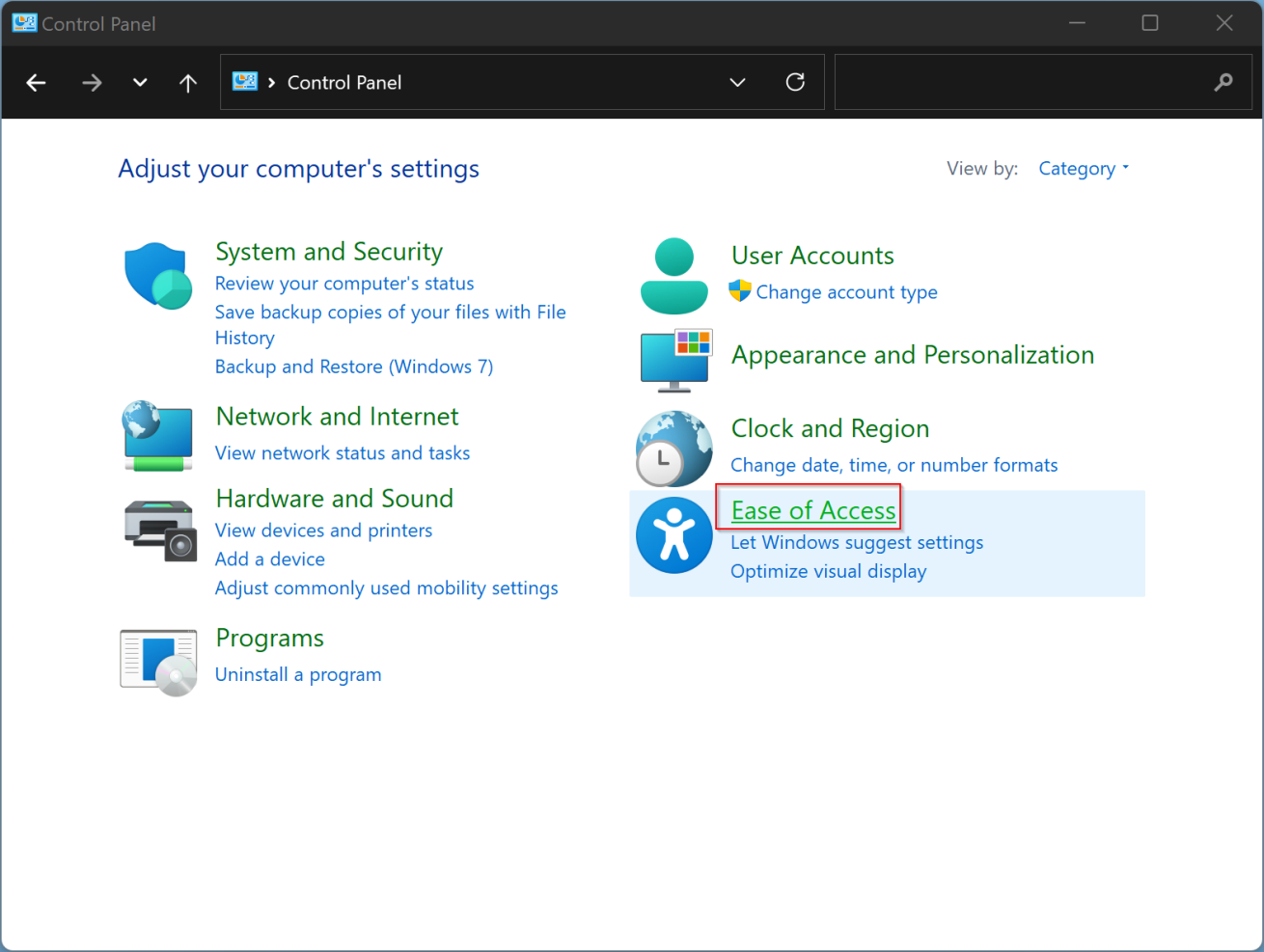The width and height of the screenshot is (1264, 952).
Task: Open the Network and Internet globe icon
Action: (157, 436)
